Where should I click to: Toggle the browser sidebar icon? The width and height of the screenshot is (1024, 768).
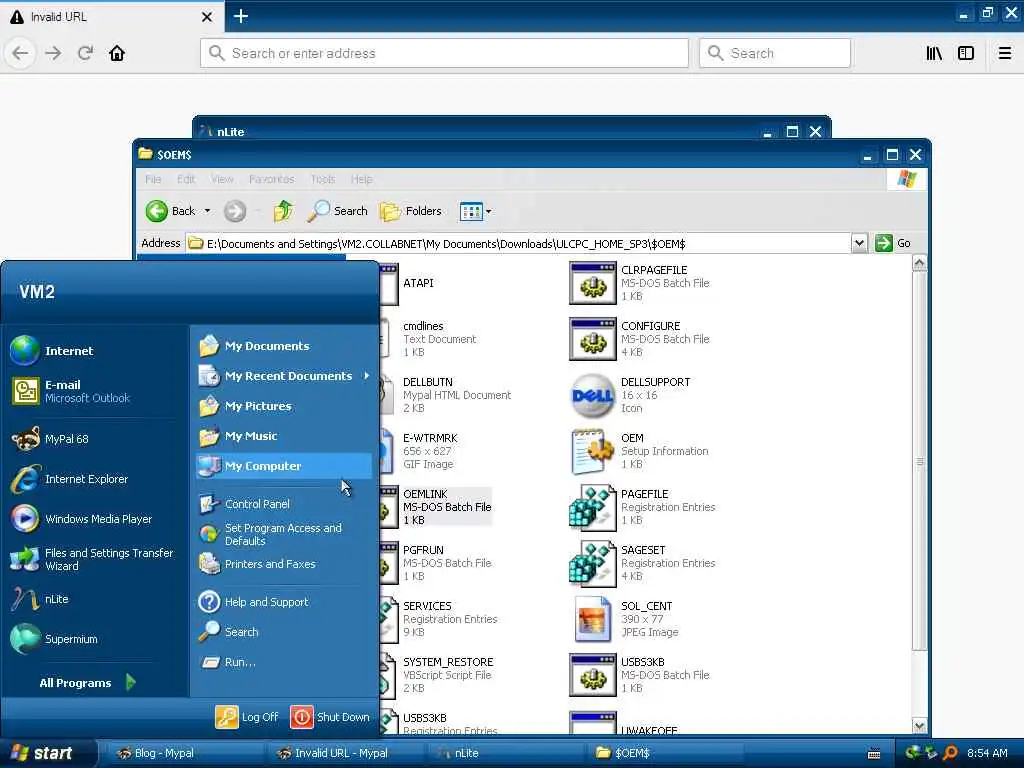[966, 53]
